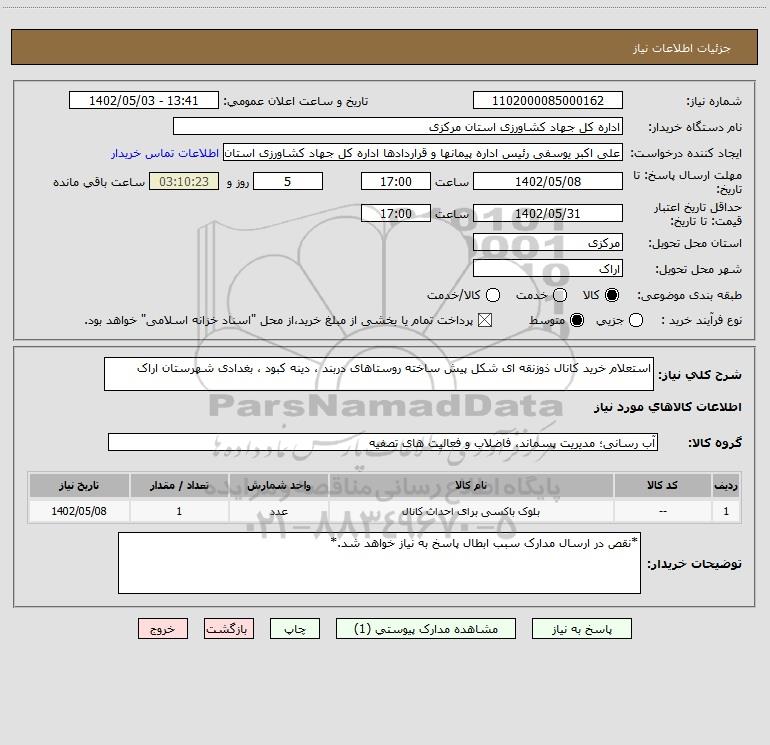Click the need number field 1102000085000162
Image resolution: width=770 pixels, height=745 pixels.
[x=548, y=101]
